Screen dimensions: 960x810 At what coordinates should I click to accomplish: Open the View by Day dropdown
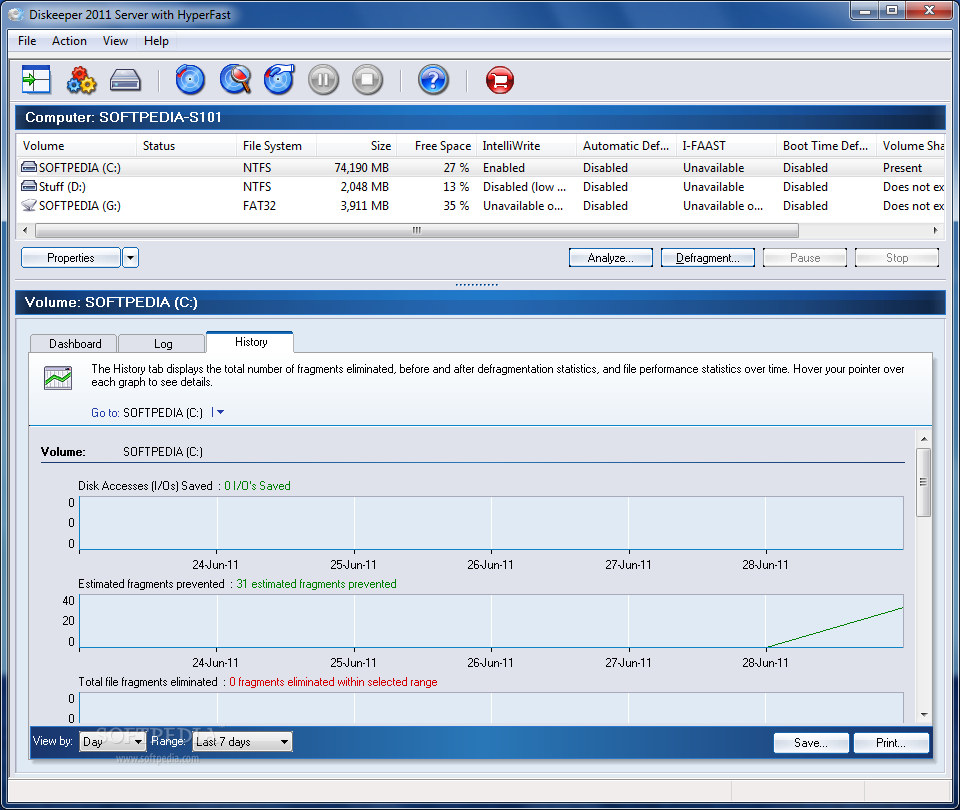tap(112, 741)
